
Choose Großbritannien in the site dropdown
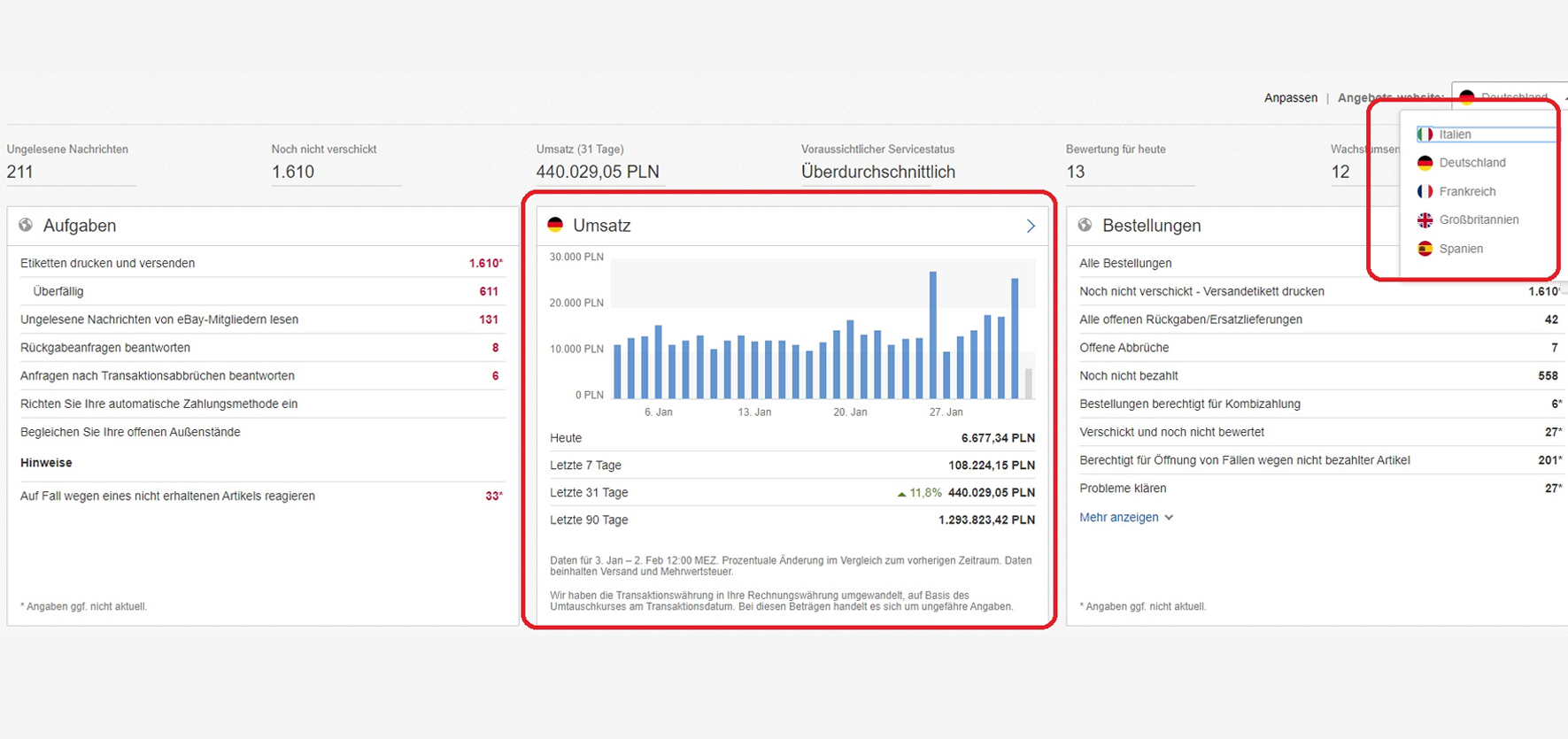1479,219
